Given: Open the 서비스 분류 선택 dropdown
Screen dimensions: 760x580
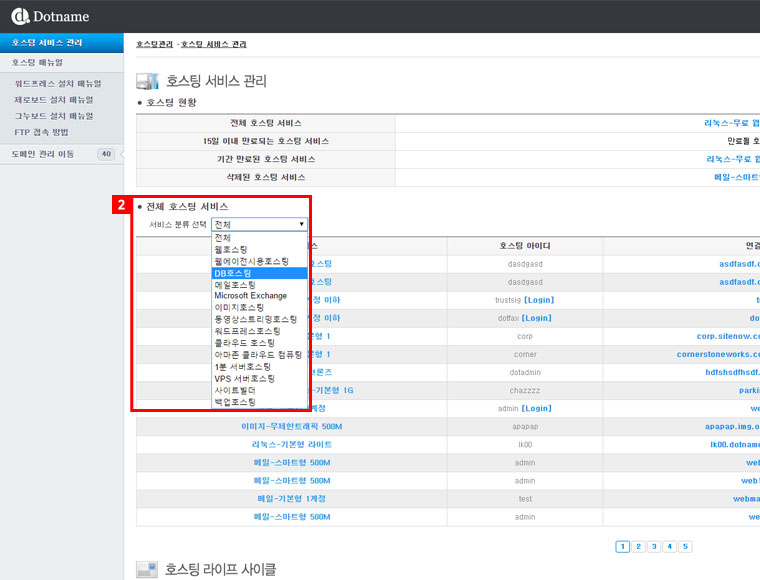Looking at the screenshot, I should pyautogui.click(x=259, y=225).
